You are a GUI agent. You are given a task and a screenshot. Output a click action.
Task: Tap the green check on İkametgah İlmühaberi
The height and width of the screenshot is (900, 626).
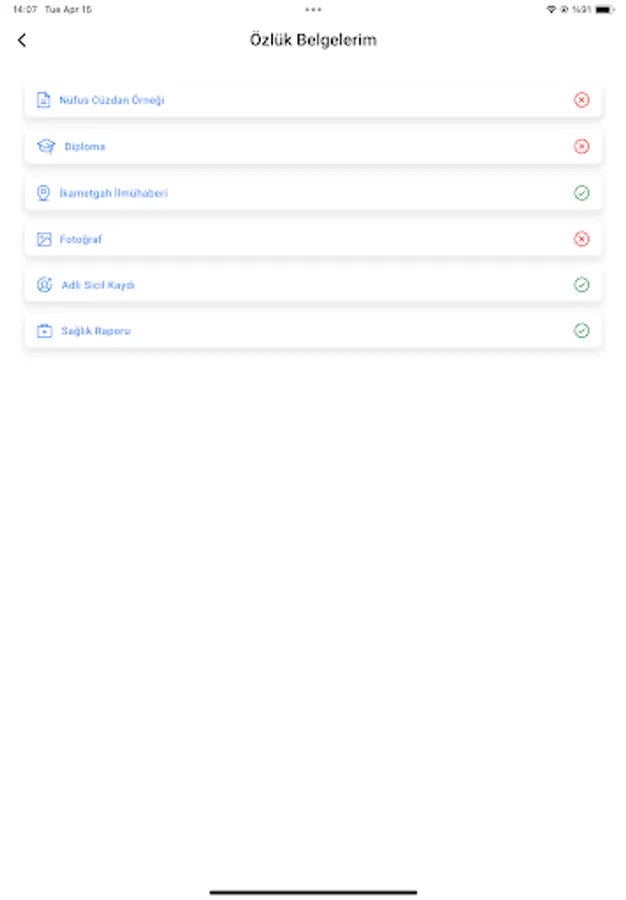581,193
